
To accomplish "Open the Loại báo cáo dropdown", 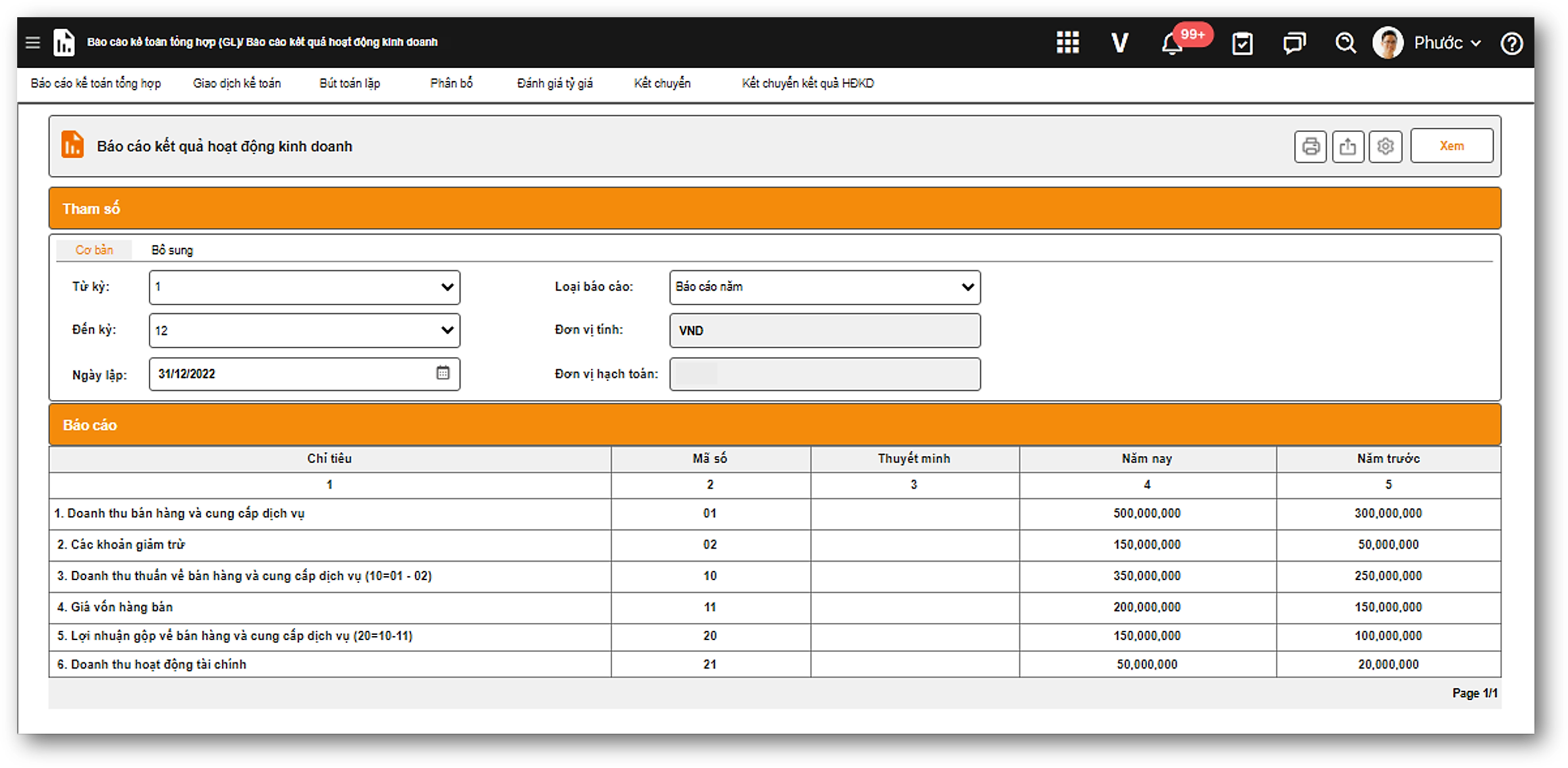I will (x=825, y=287).
